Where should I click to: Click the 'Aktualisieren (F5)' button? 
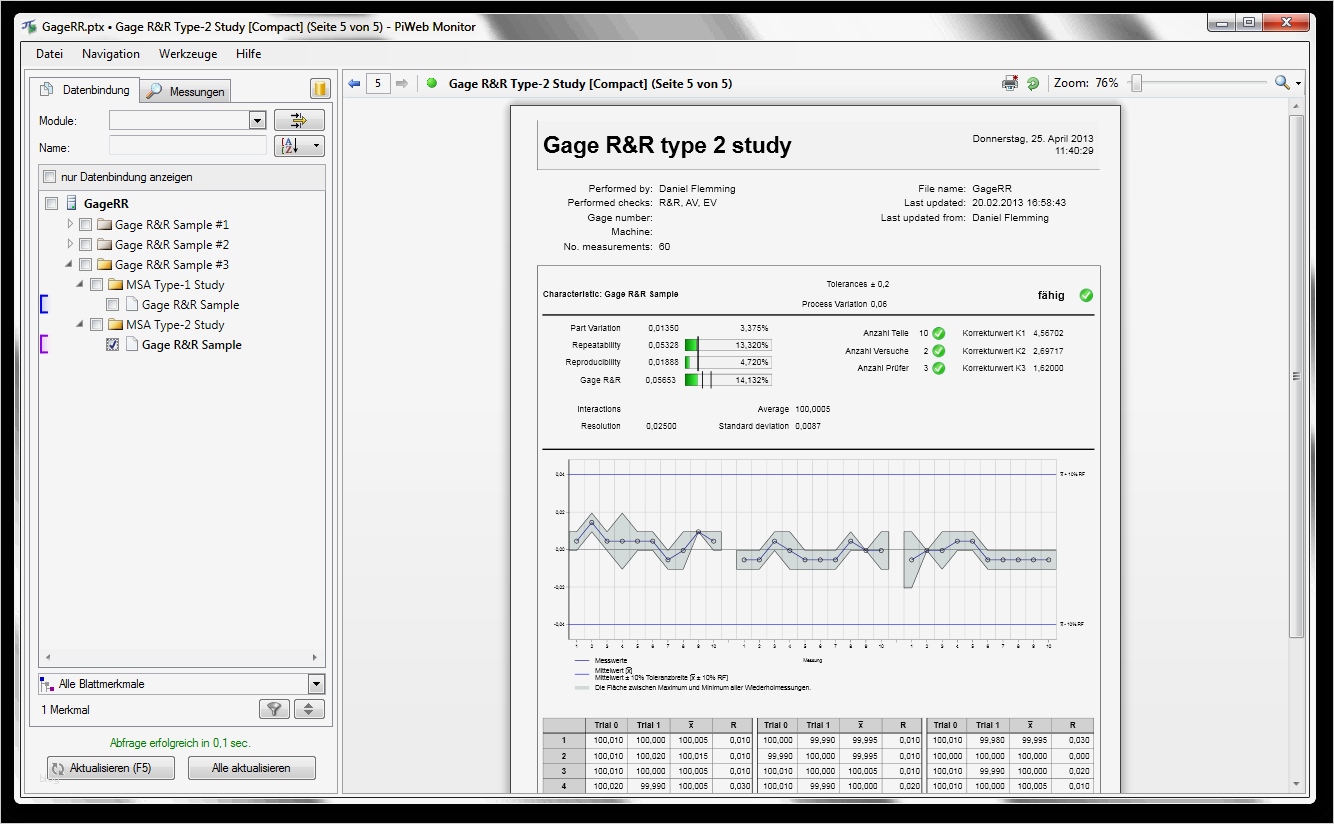(x=111, y=768)
